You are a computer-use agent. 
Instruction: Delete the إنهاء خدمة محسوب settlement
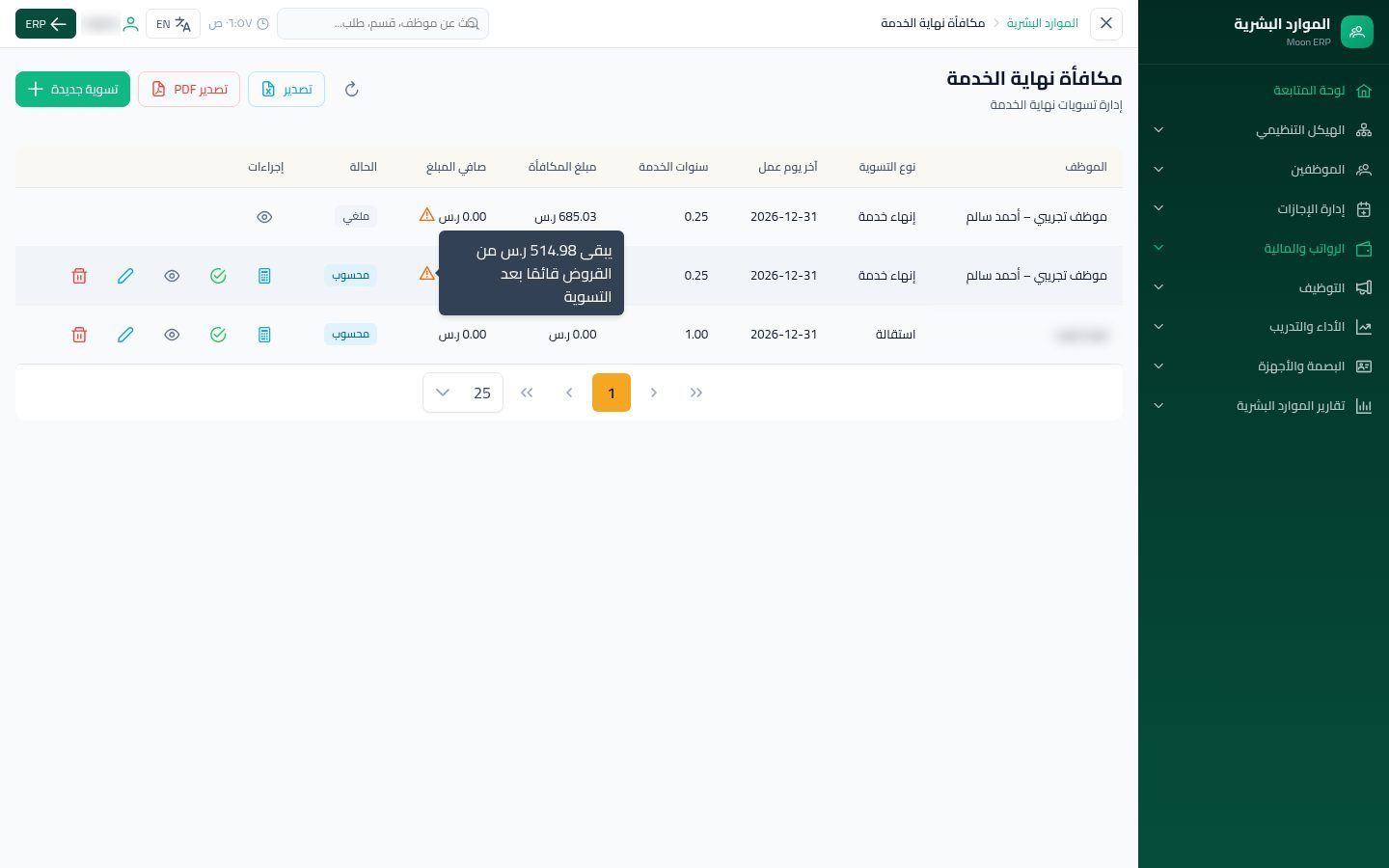point(79,276)
